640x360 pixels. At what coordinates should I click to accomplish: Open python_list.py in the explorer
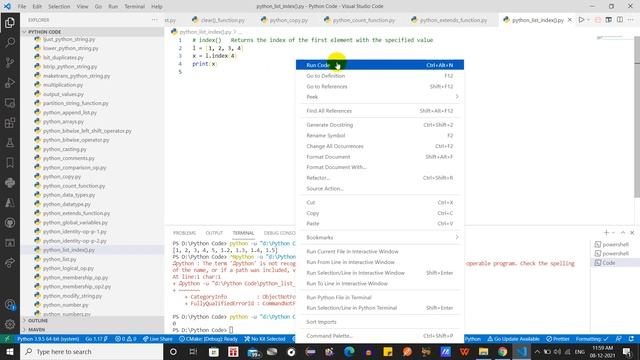coord(60,259)
